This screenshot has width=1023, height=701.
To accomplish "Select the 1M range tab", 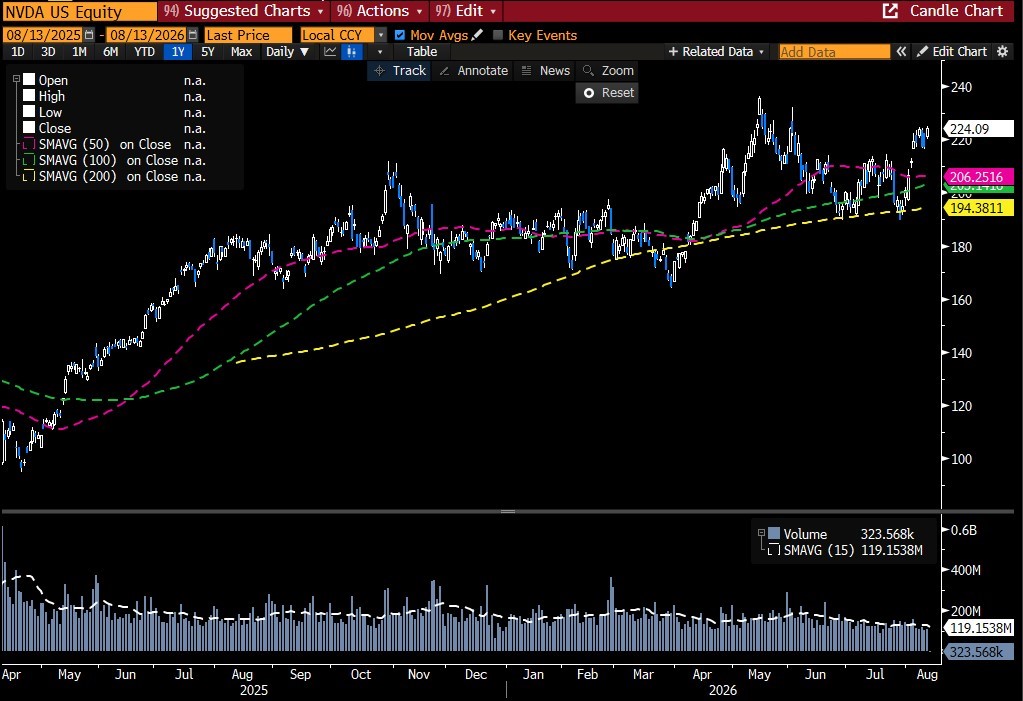I will tap(80, 52).
